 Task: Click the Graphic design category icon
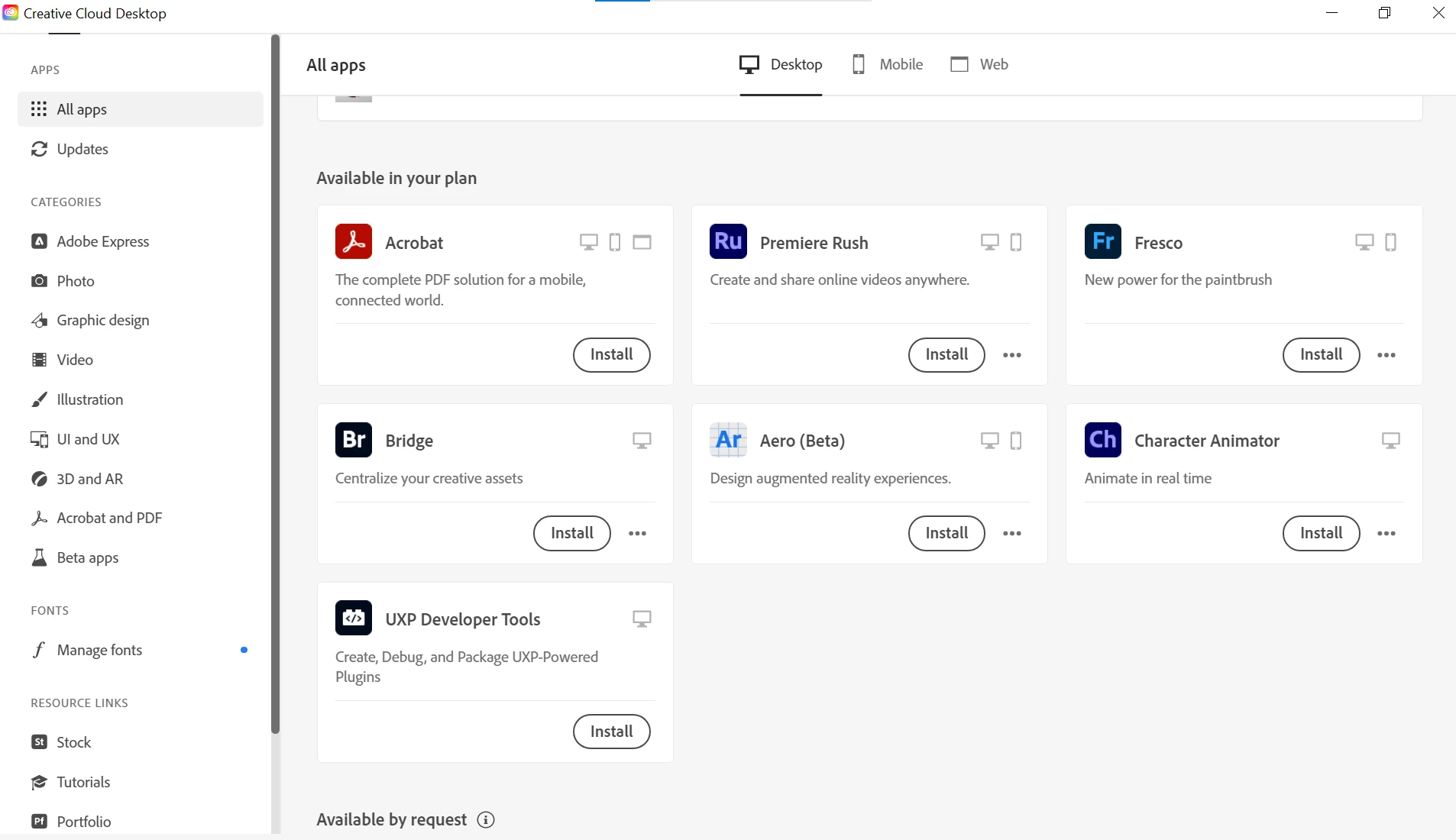click(x=39, y=320)
